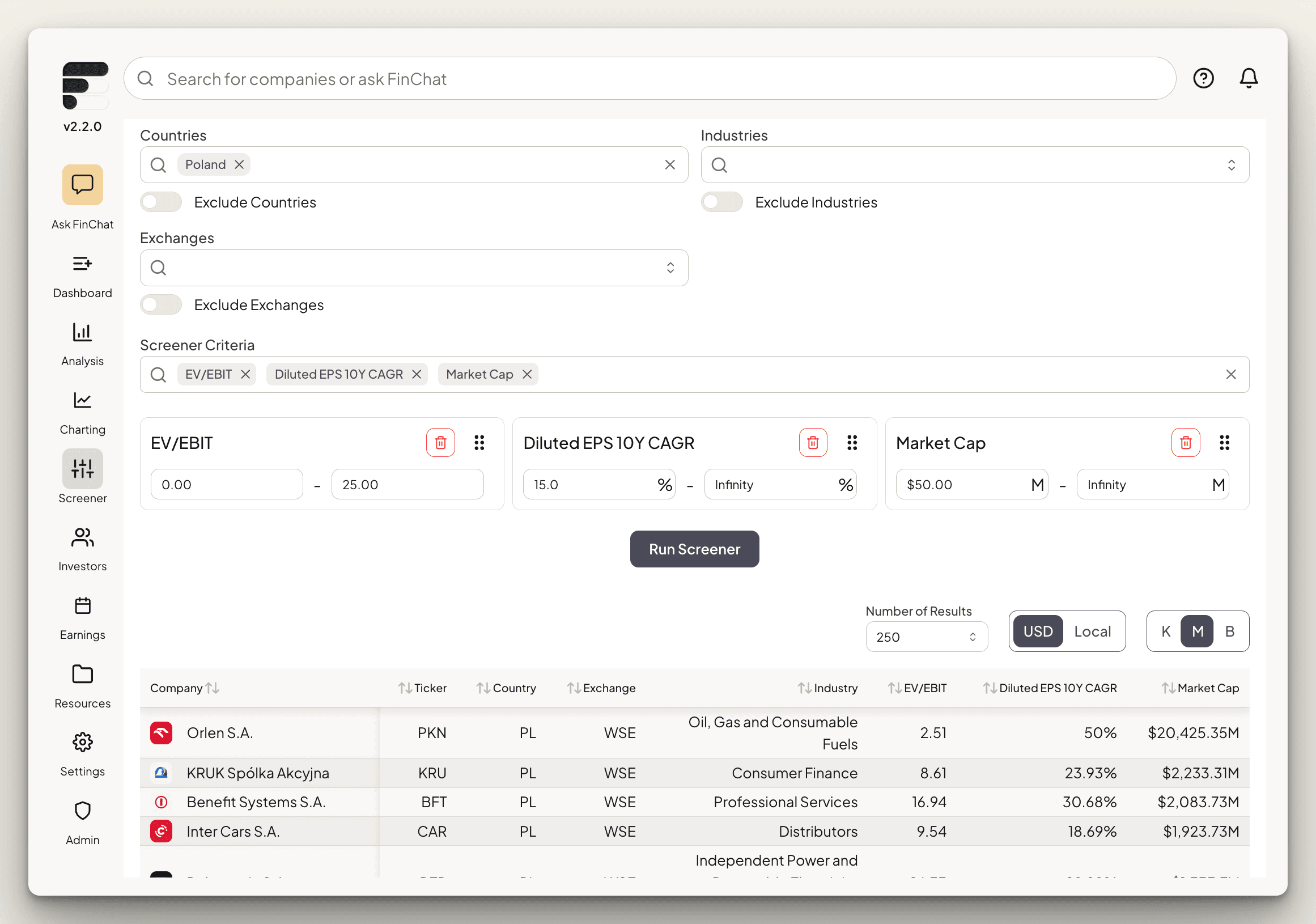The image size is (1316, 924).
Task: Toggle Exclude Exchanges switch
Action: pyautogui.click(x=161, y=305)
